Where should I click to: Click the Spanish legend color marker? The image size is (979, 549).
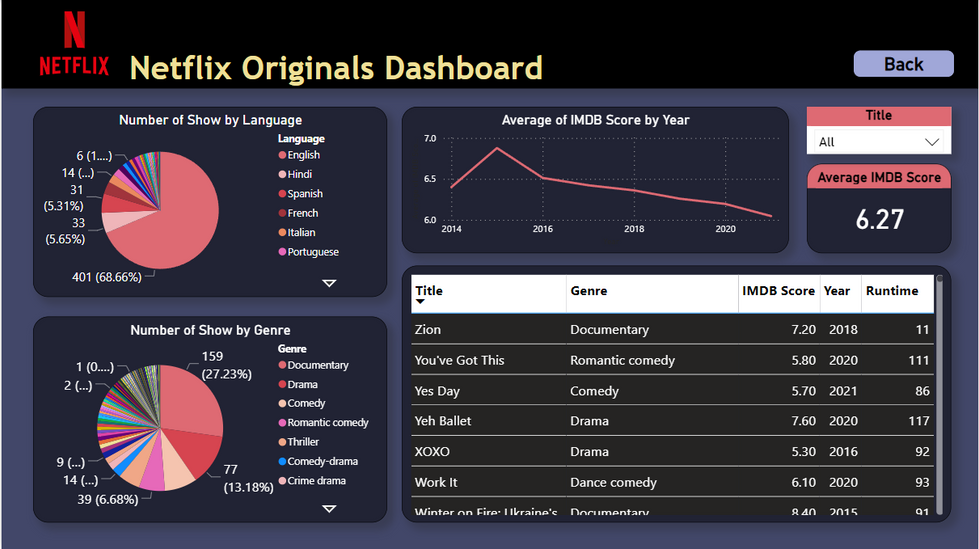(x=282, y=194)
